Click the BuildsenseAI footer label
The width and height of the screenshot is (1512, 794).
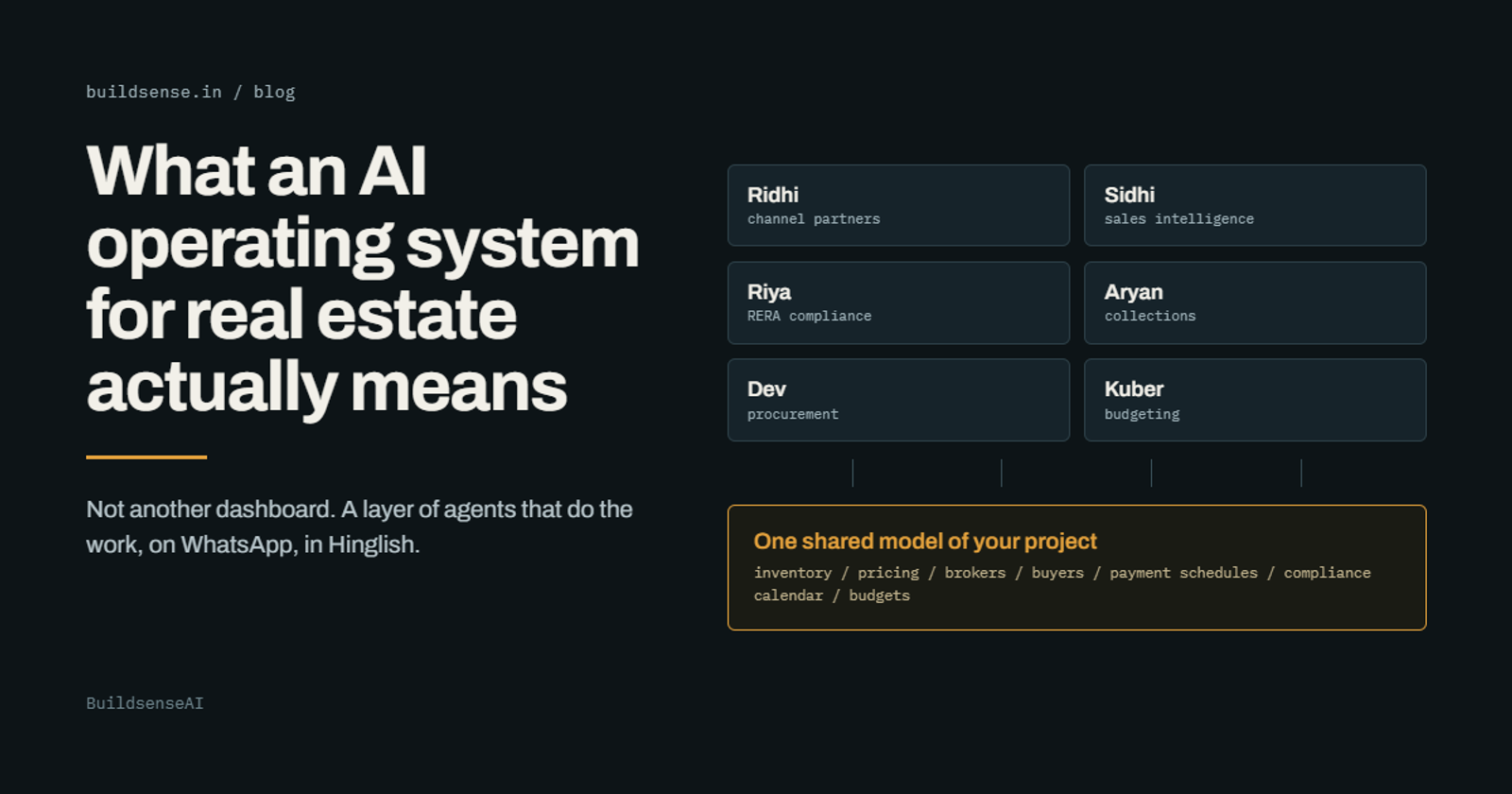145,703
